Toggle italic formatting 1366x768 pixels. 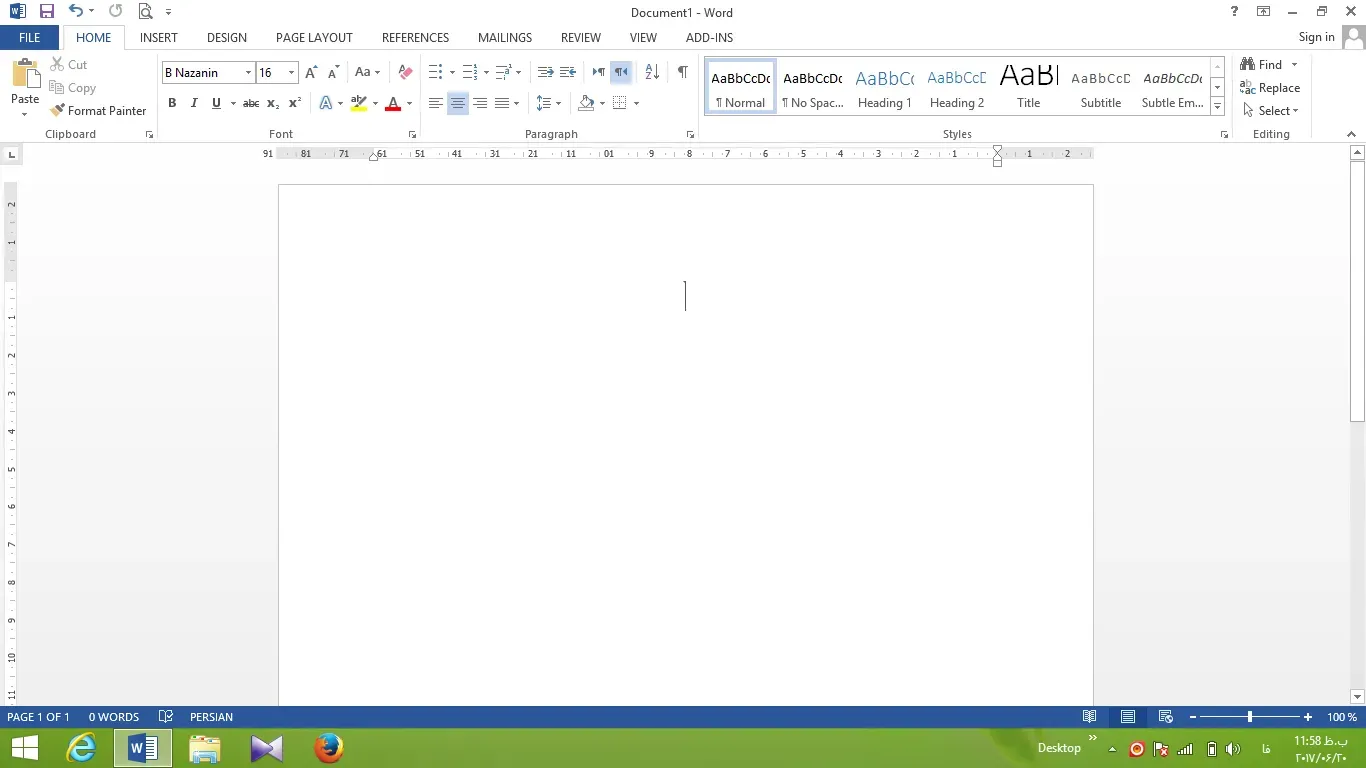click(x=194, y=103)
